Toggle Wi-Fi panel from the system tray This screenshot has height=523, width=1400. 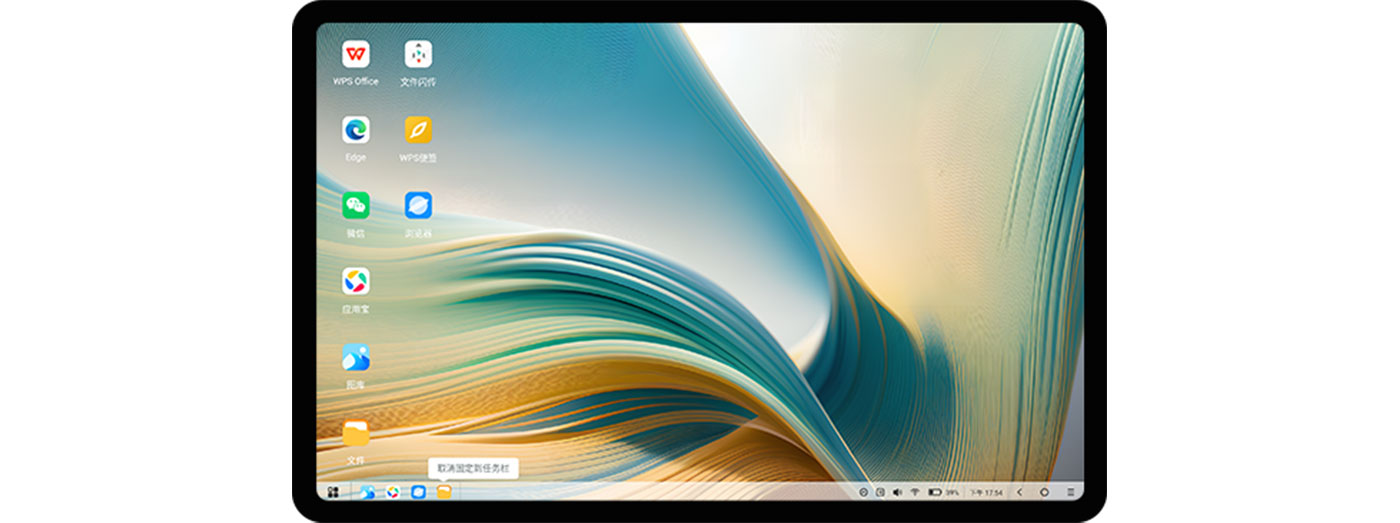914,492
